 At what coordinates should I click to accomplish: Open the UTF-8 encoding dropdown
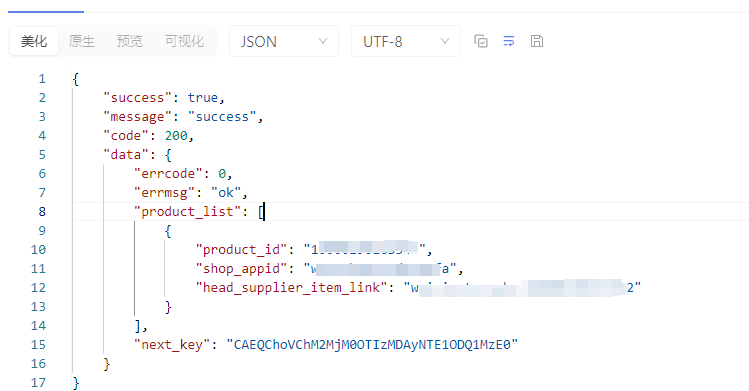pos(406,42)
